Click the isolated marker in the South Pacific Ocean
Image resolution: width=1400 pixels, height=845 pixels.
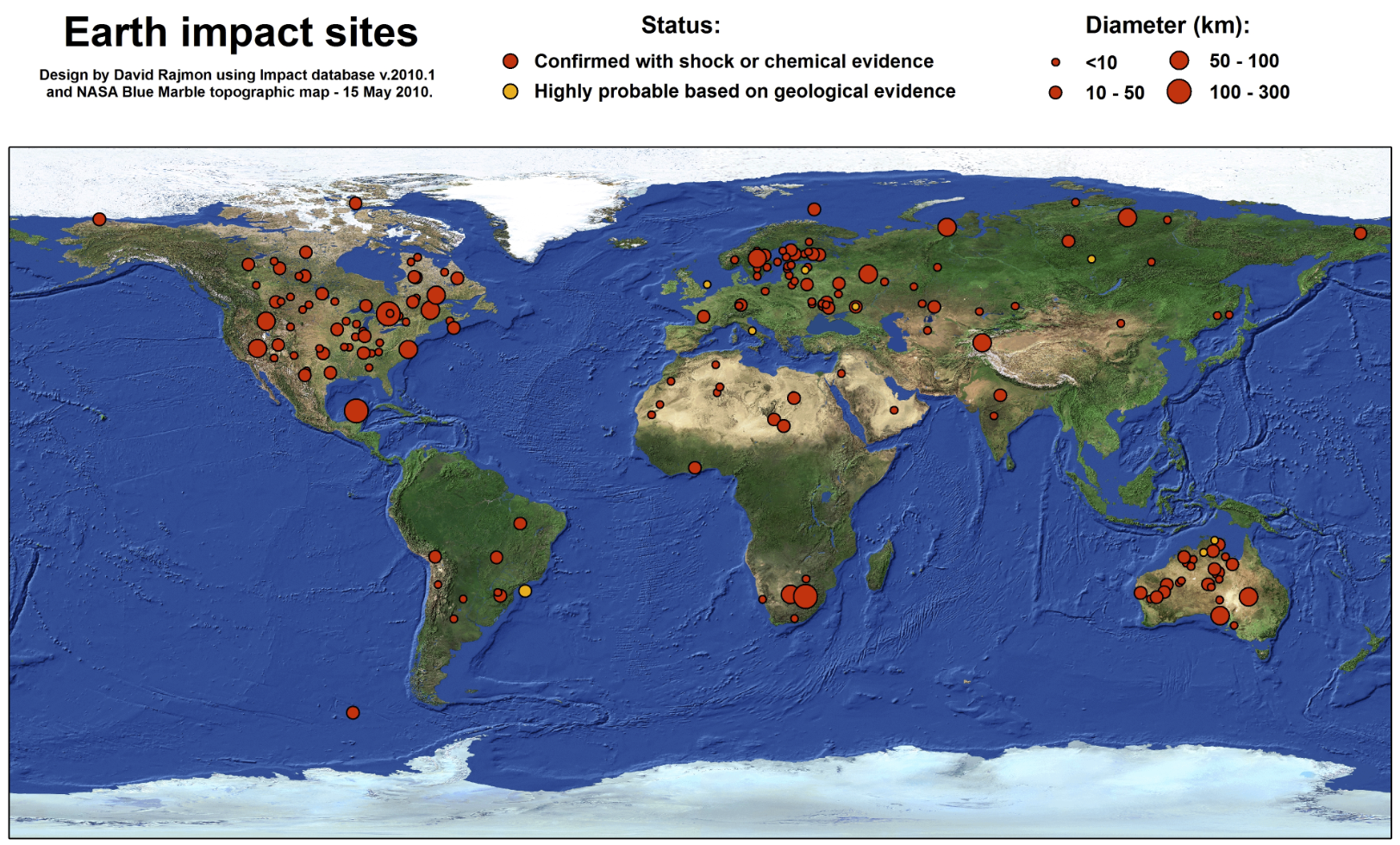click(353, 712)
